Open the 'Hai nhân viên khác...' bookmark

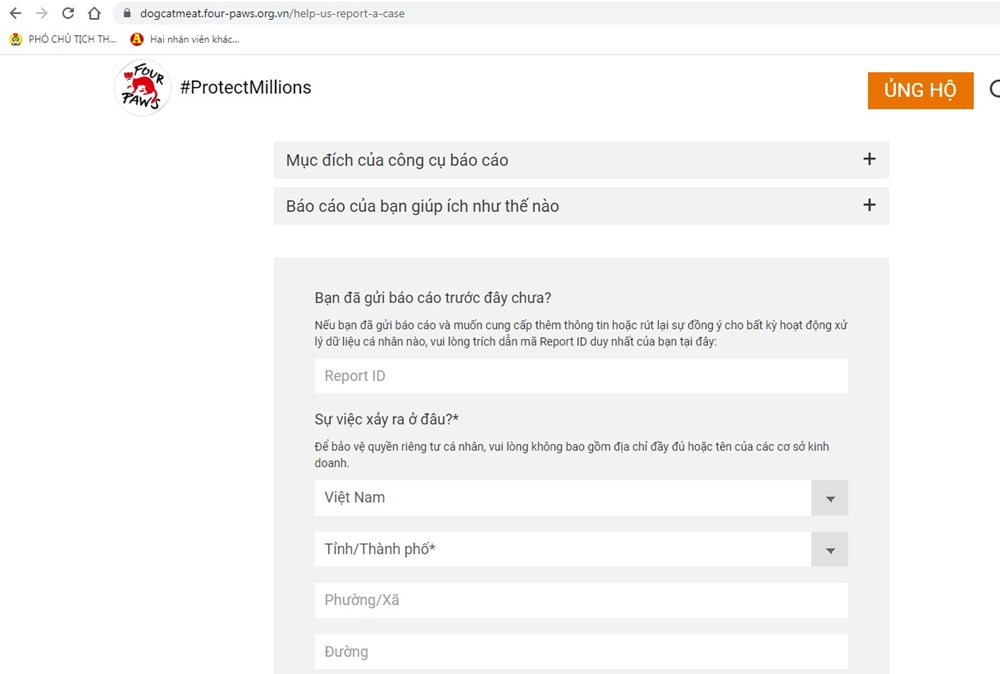pyautogui.click(x=185, y=40)
